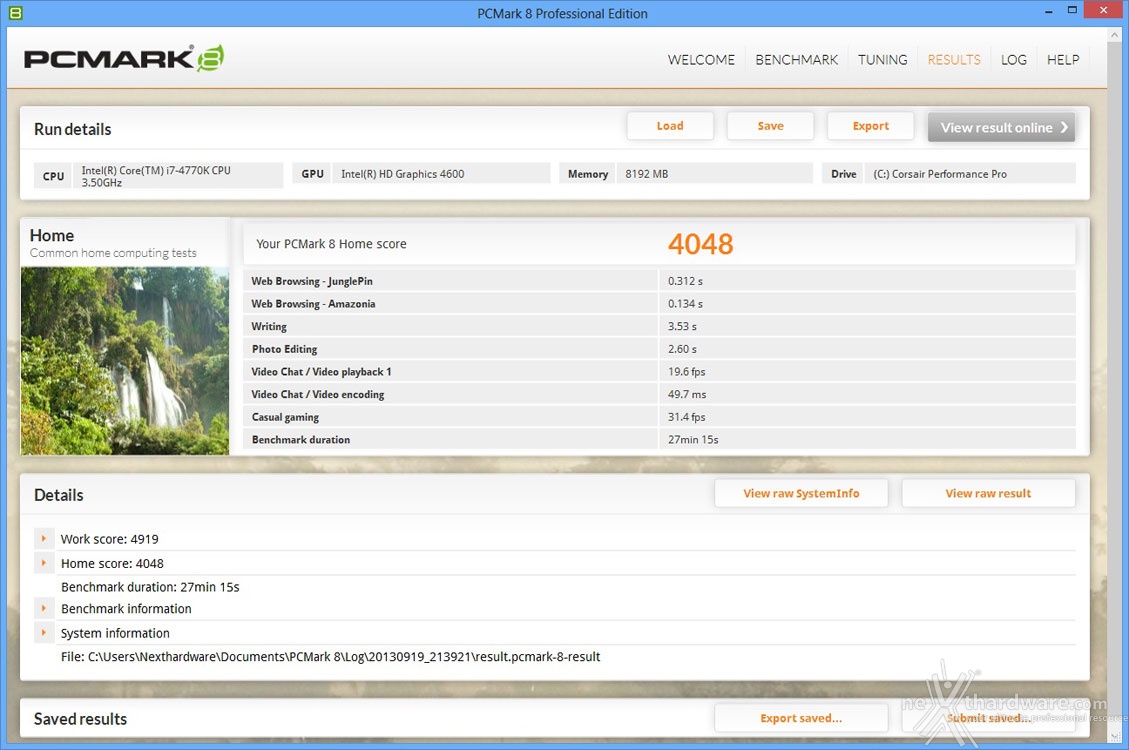Select the Web Browsing - Amazonia row
The height and width of the screenshot is (750, 1129).
click(660, 304)
